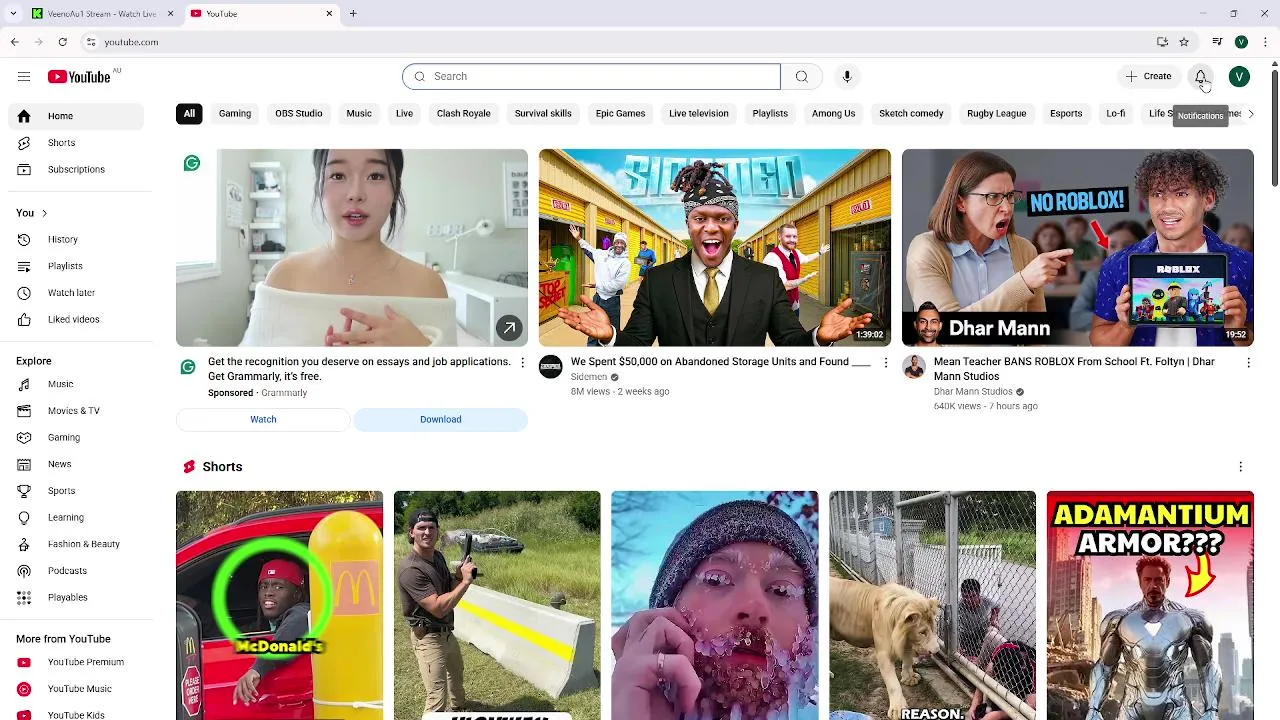Open Liked videos in sidebar
The image size is (1280, 720).
[x=76, y=319]
